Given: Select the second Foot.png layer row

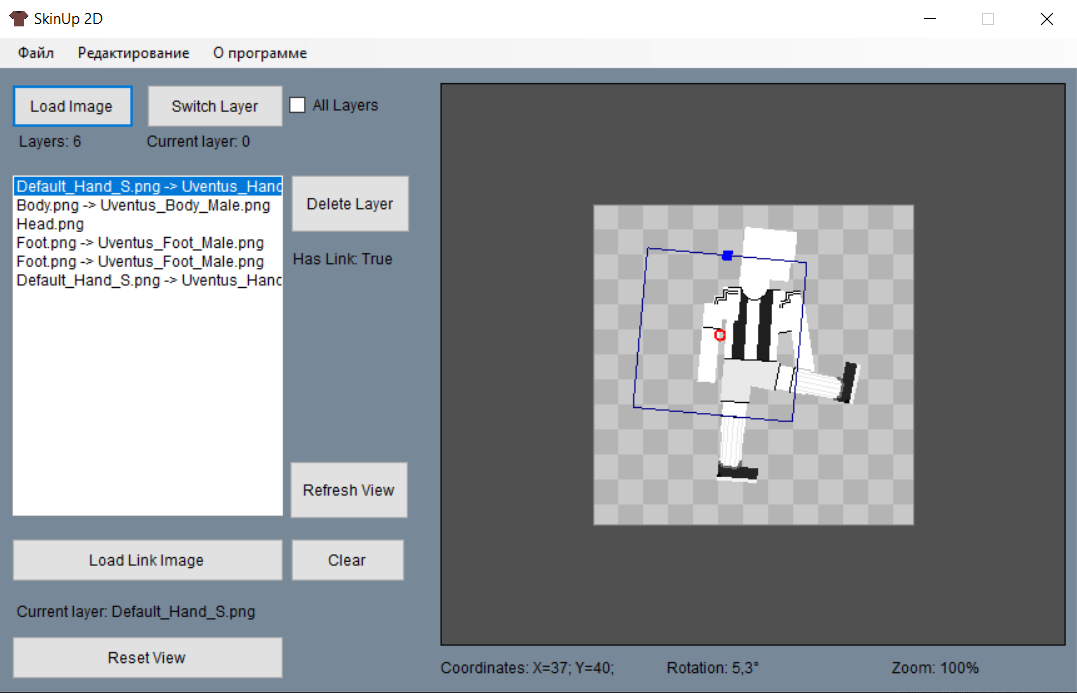Looking at the screenshot, I should coord(148,262).
